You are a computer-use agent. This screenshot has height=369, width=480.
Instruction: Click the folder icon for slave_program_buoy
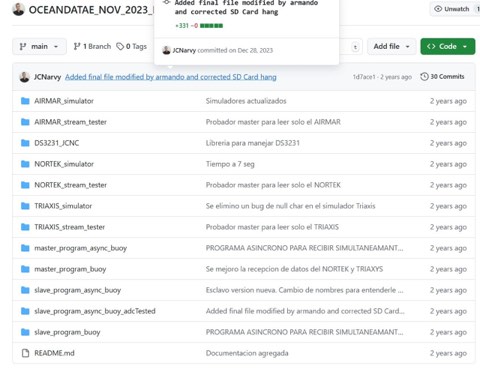[25, 332]
